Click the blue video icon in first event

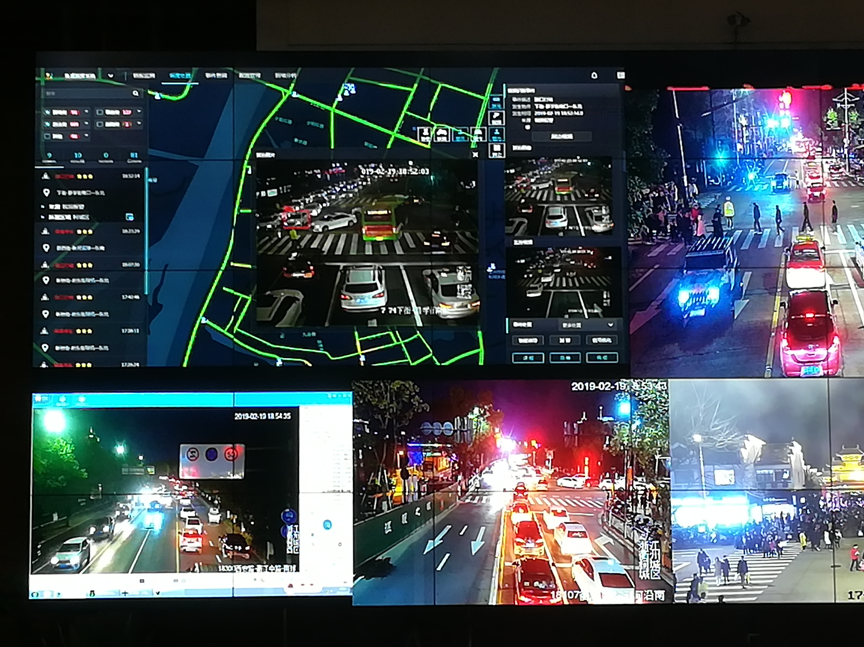pos(129,215)
